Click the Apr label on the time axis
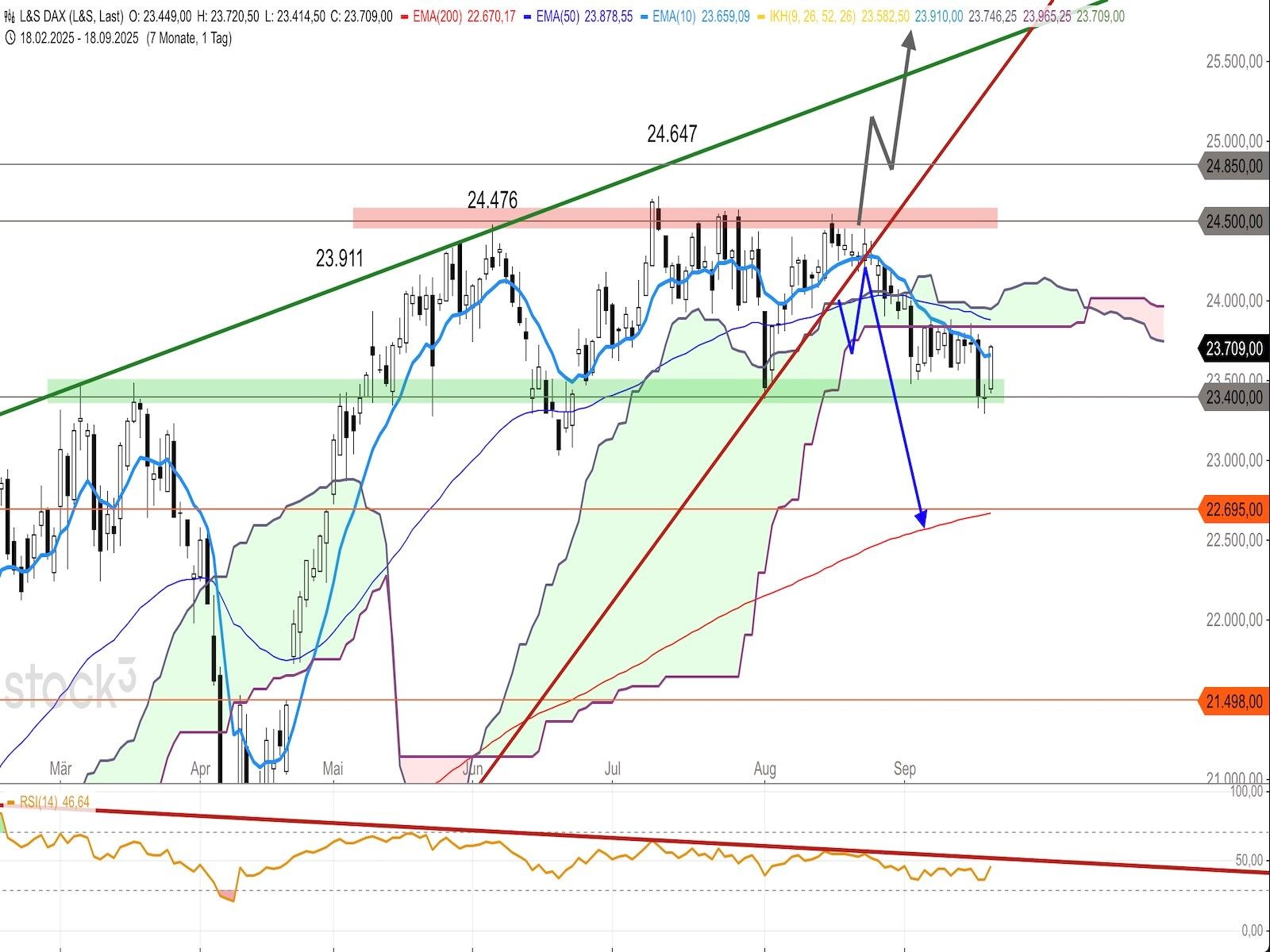 (x=201, y=769)
